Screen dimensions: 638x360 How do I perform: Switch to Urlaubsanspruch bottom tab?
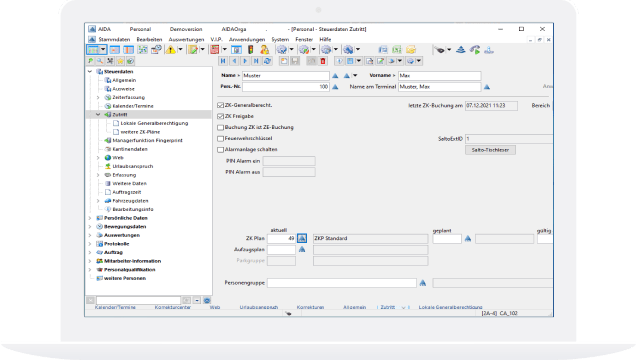tap(259, 307)
